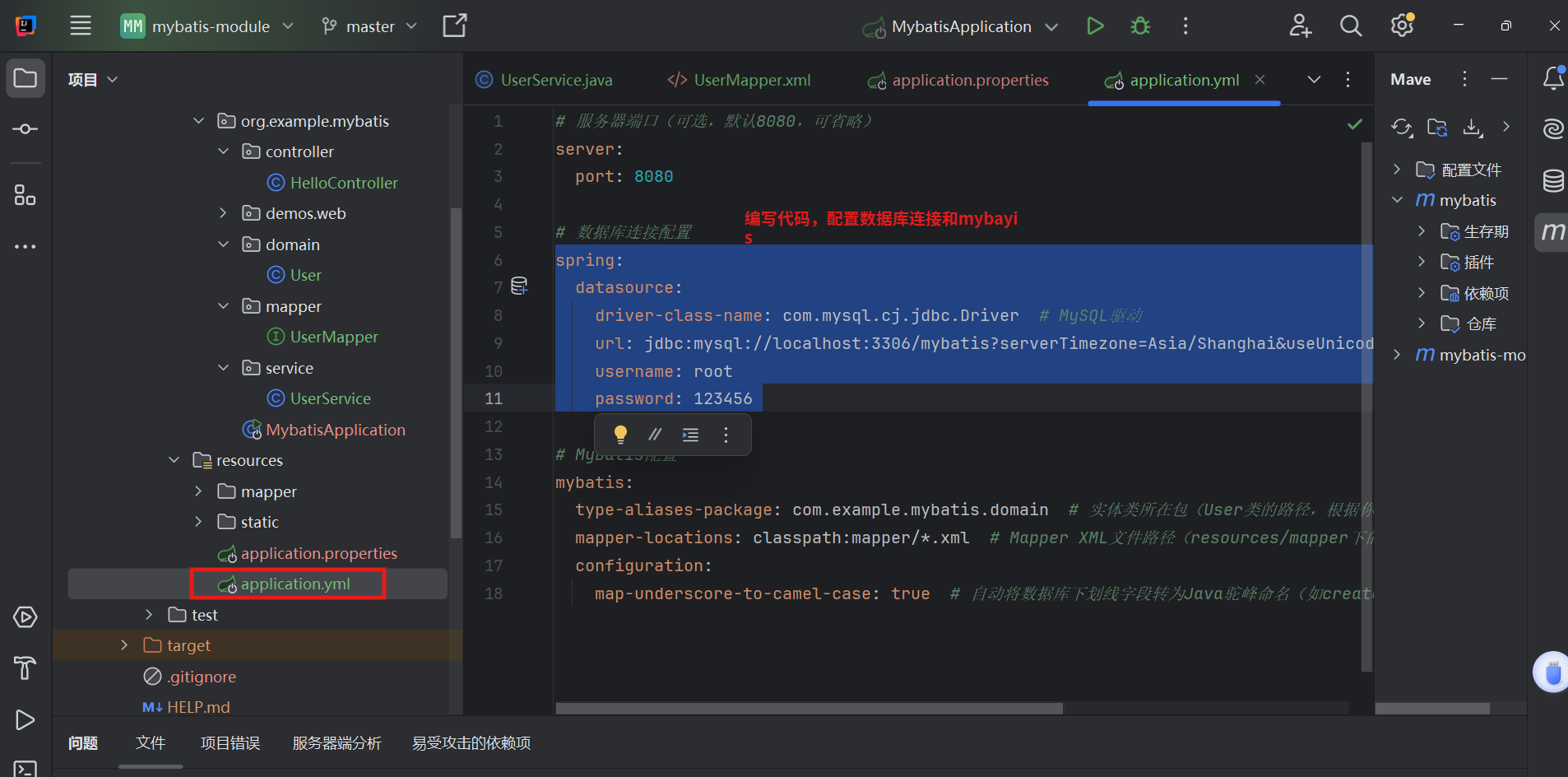The image size is (1568, 777).
Task: Open the main hamburger menu
Action: click(x=81, y=26)
